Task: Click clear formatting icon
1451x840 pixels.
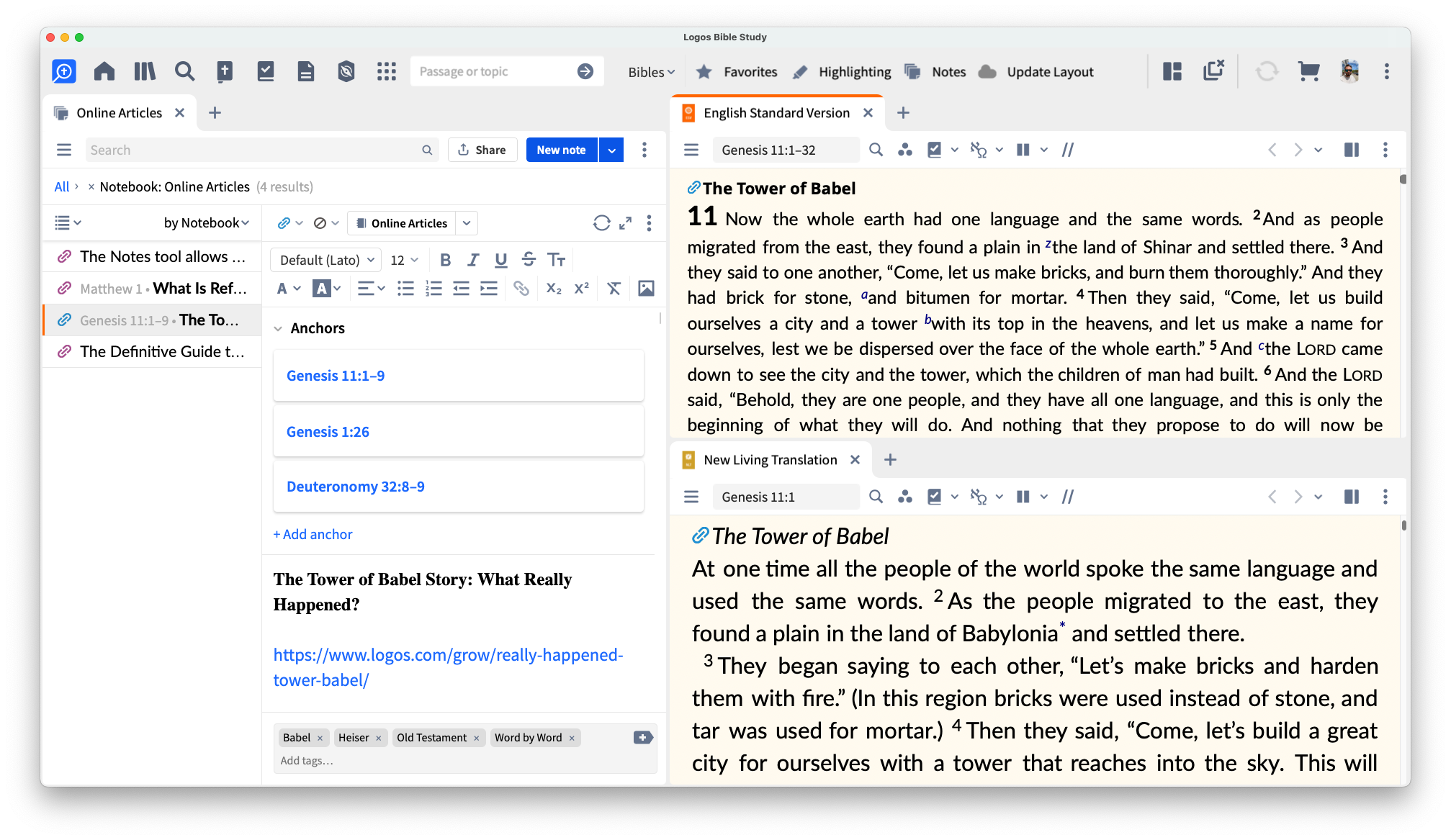Action: 614,289
